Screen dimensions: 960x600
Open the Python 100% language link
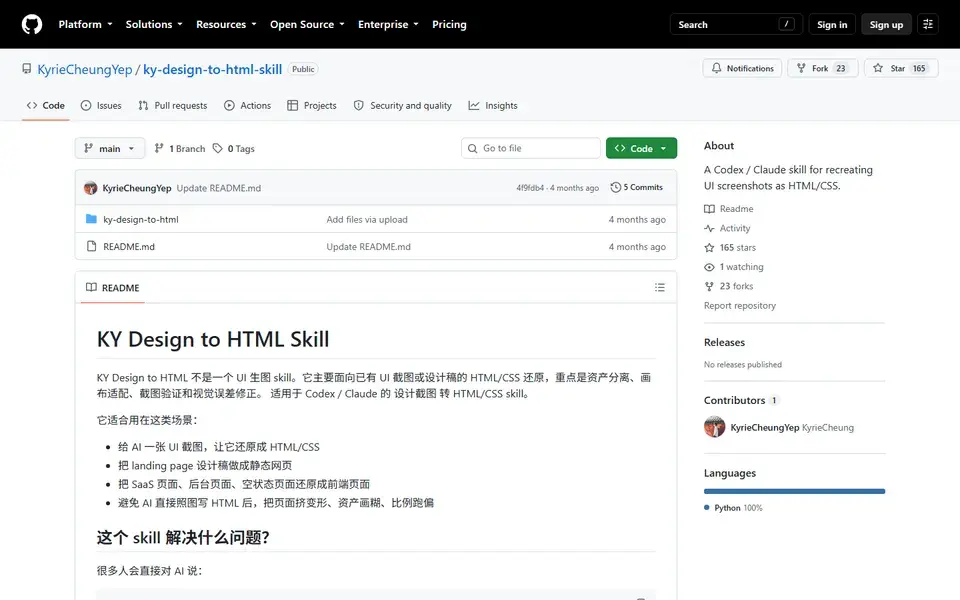733,508
